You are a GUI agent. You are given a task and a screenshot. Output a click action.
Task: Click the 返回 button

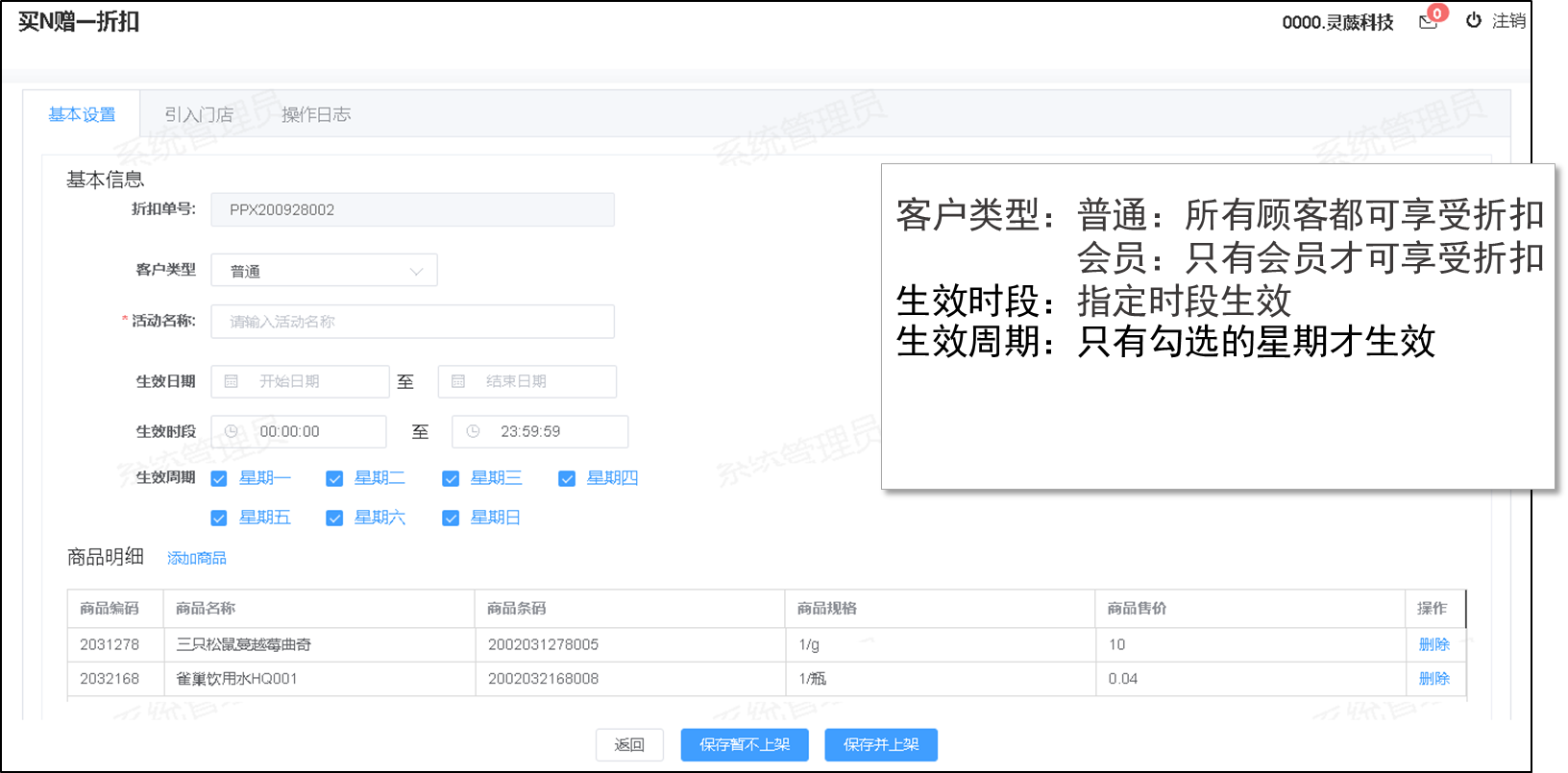tap(629, 744)
